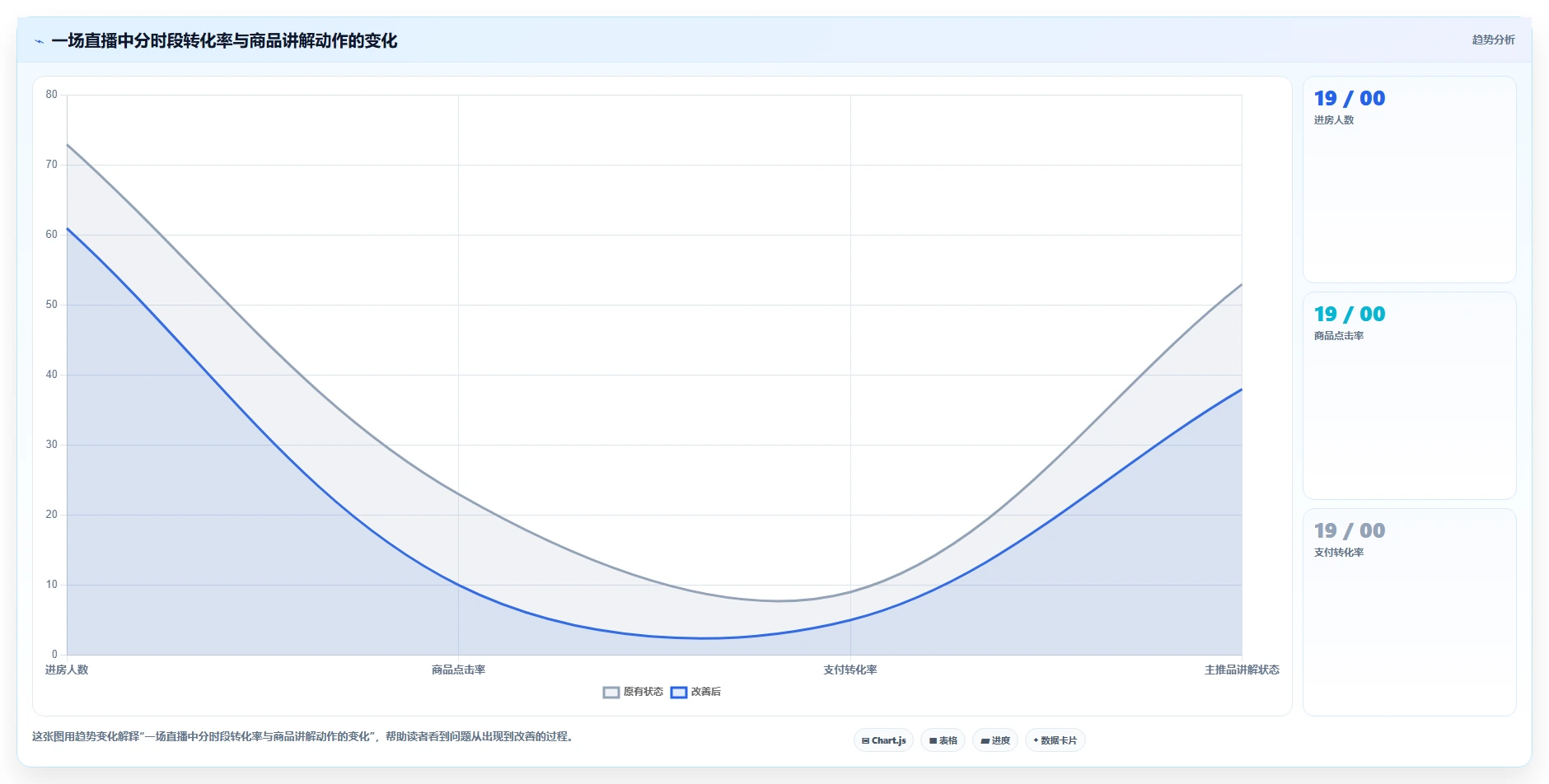Click the 商品点击率 x-axis label
This screenshot has width=1549, height=784.
coord(458,670)
